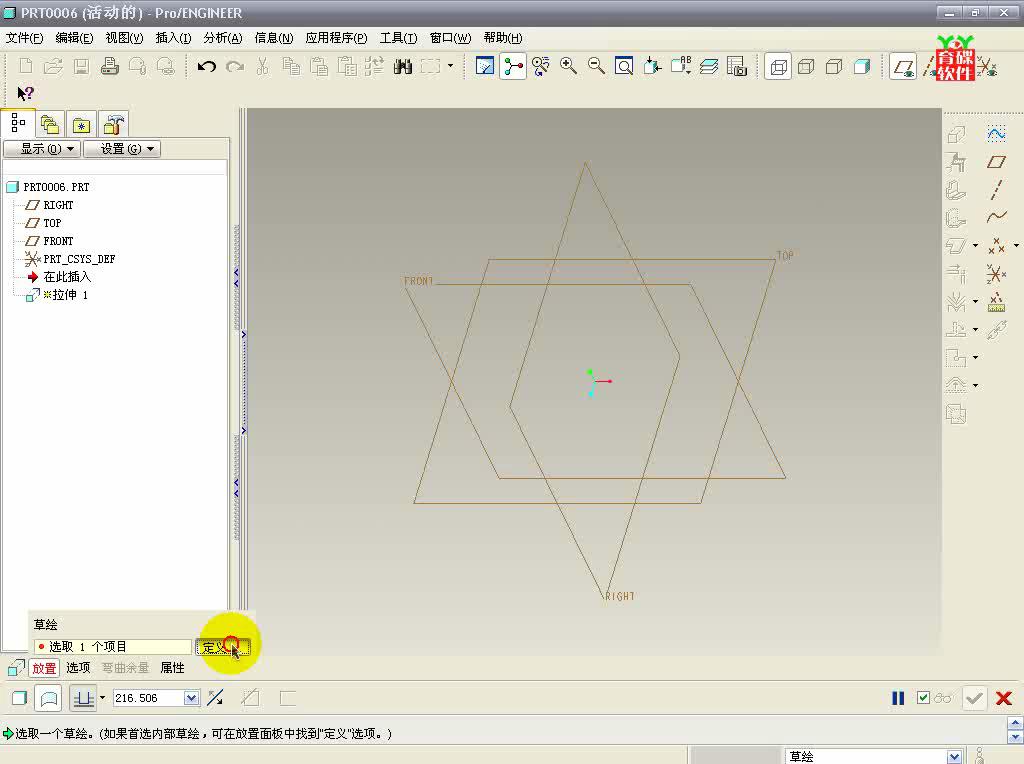Open the 视图(V) menu
1024x764 pixels.
(x=124, y=38)
